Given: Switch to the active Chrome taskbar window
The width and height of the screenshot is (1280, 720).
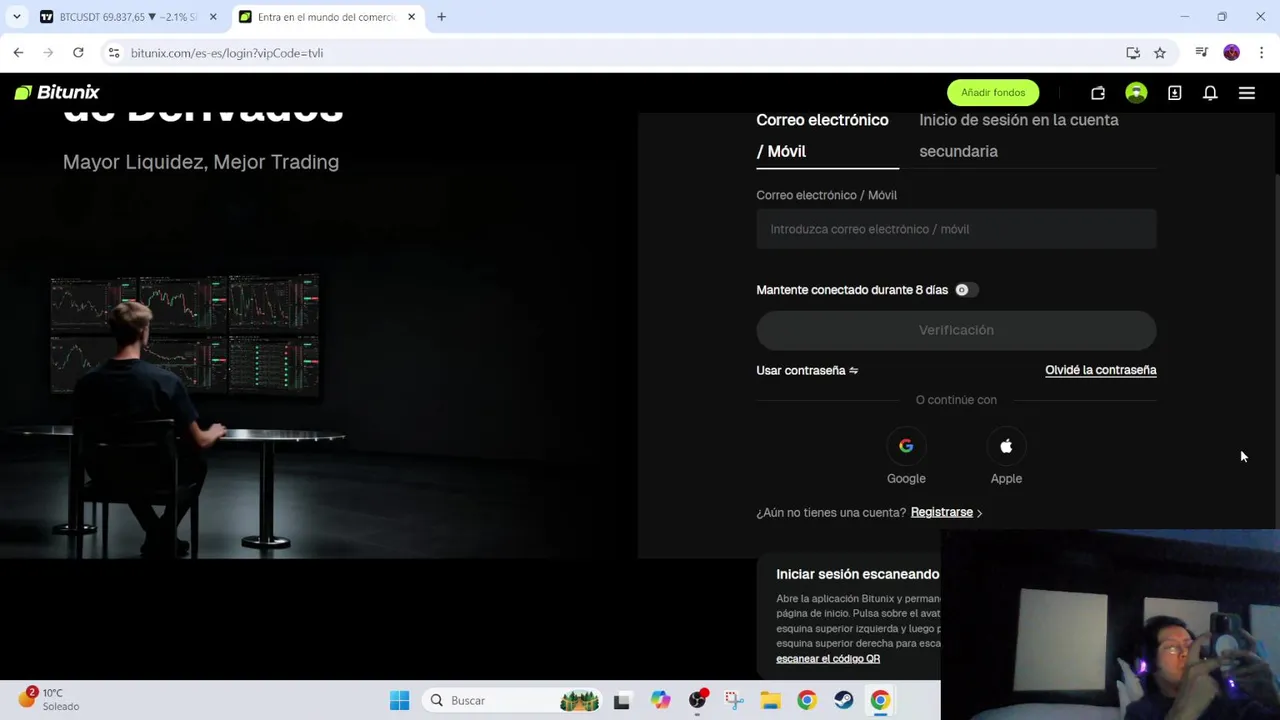Looking at the screenshot, I should click(880, 701).
